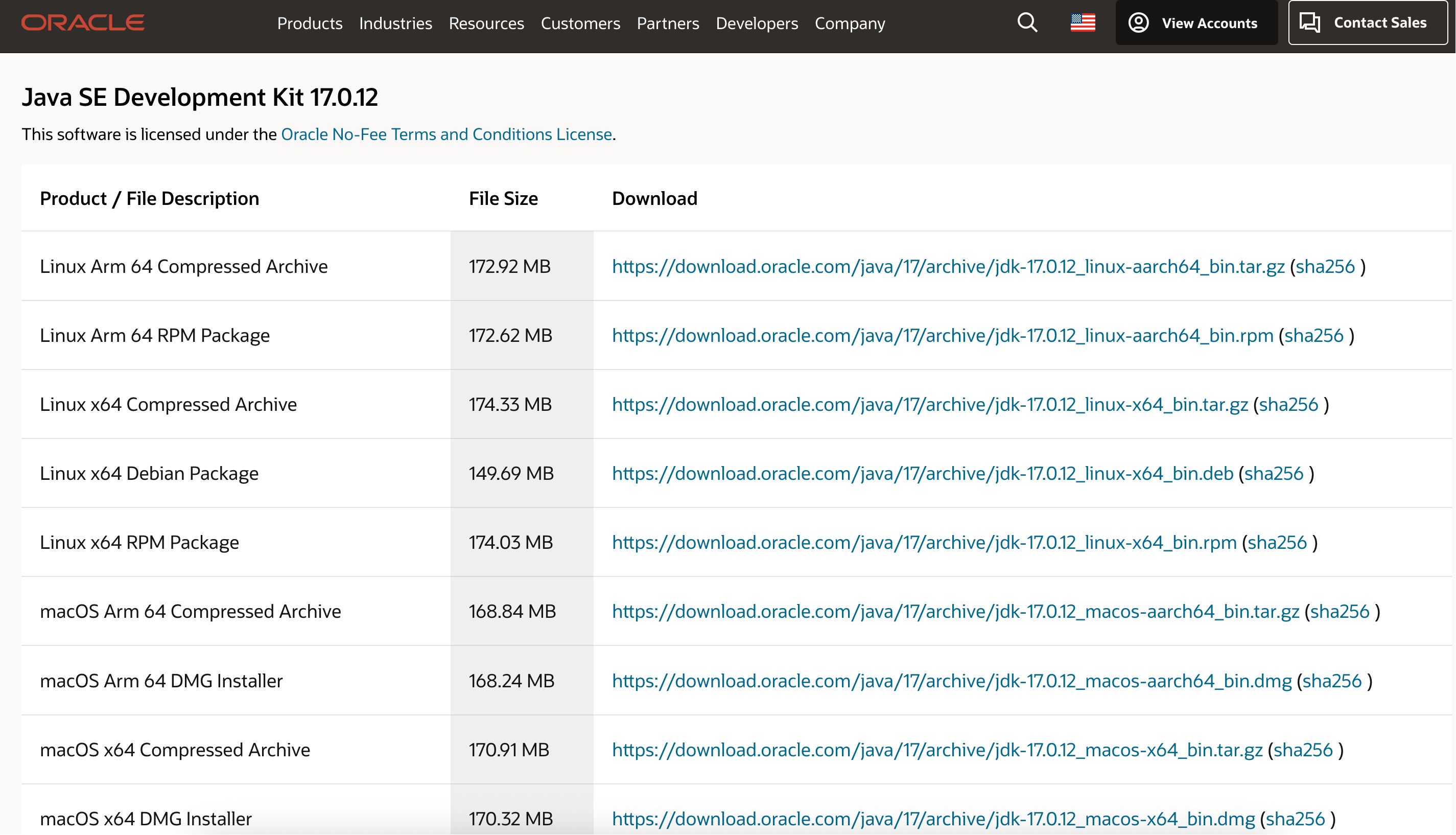Click the Java SE Development Kit 17.0.12 heading
1456x835 pixels.
(x=199, y=97)
